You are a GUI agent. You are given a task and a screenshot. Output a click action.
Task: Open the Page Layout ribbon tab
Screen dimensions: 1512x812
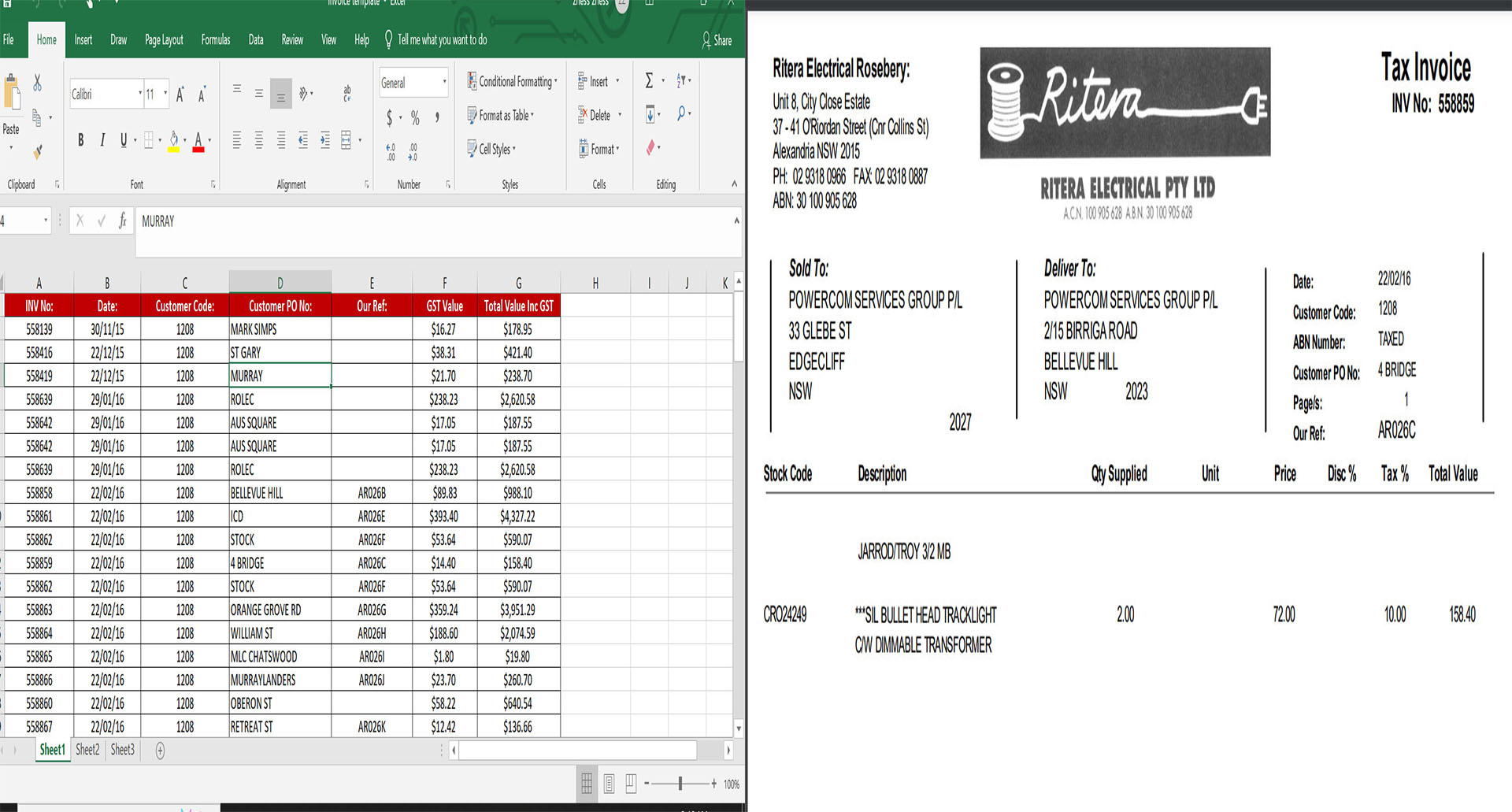pos(164,40)
